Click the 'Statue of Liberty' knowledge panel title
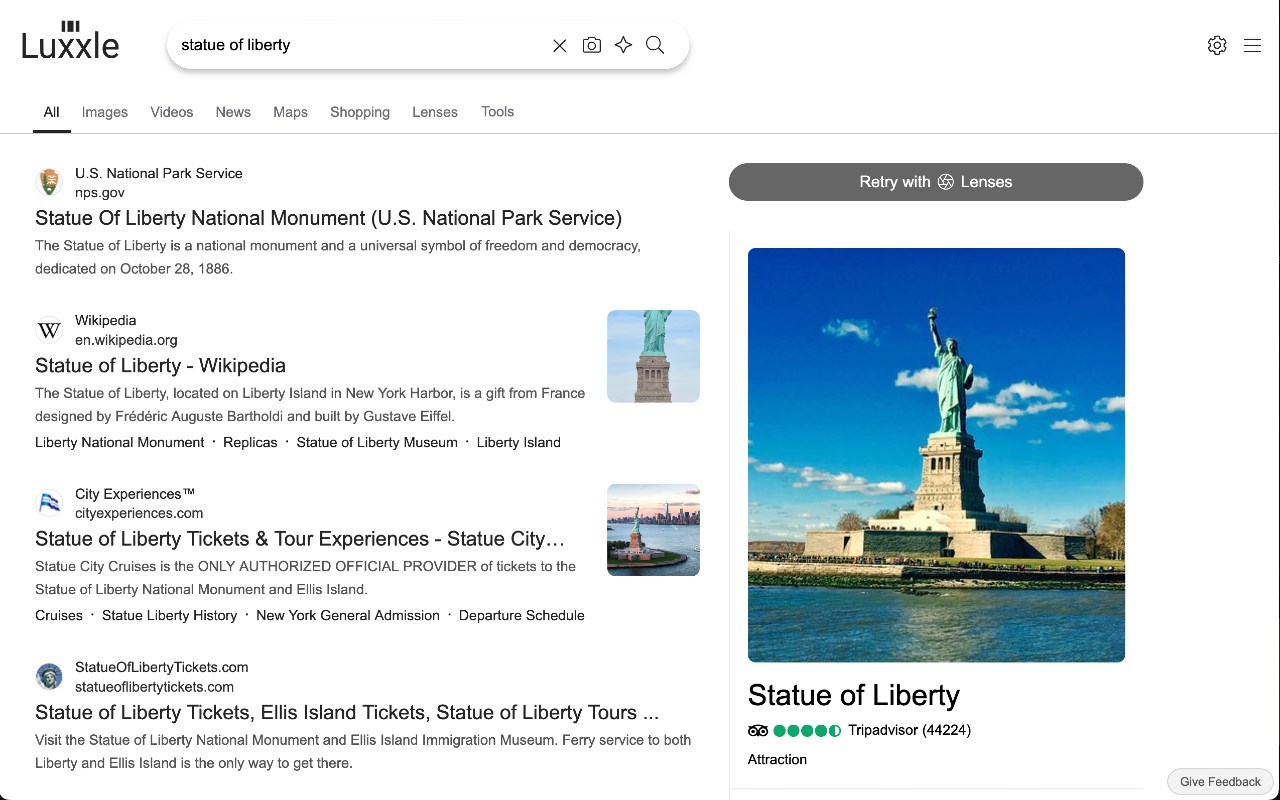Image resolution: width=1280 pixels, height=800 pixels. click(854, 695)
